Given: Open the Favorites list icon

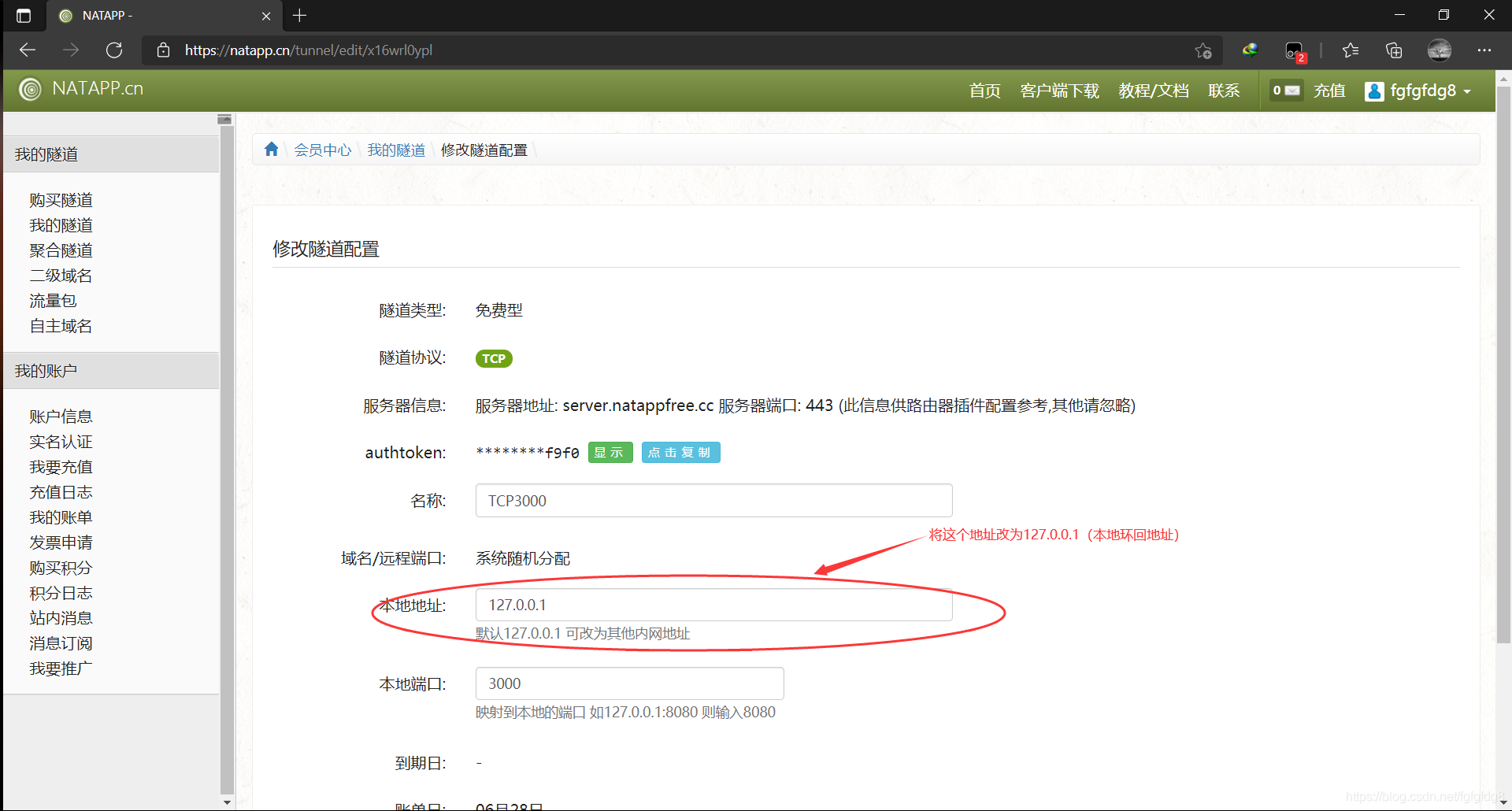Looking at the screenshot, I should (1351, 50).
